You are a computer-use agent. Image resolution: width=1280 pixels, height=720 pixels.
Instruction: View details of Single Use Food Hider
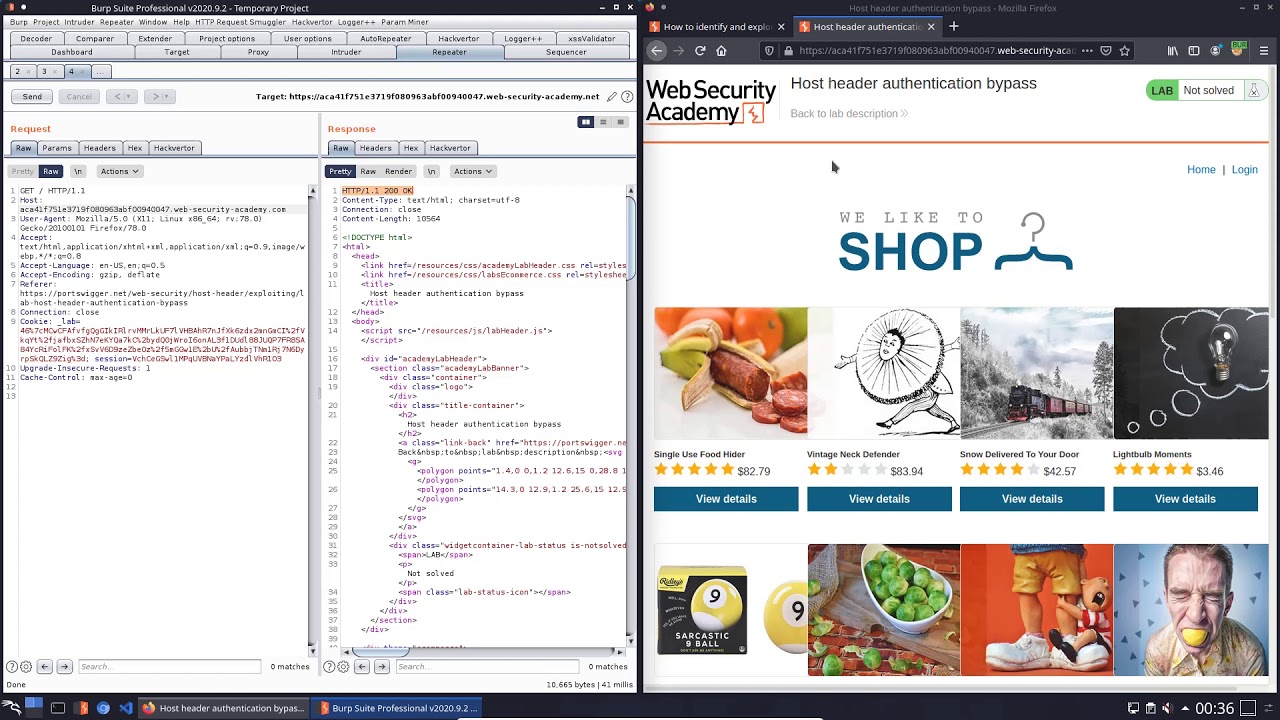click(x=726, y=499)
